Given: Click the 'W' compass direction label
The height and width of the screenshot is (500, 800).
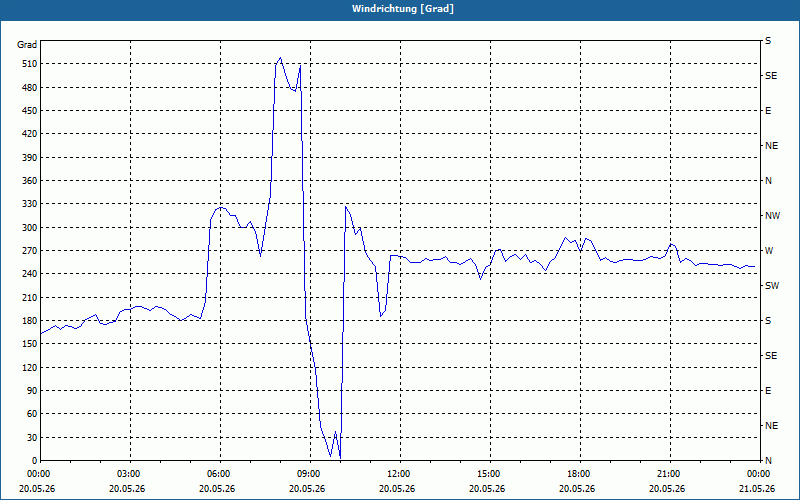Looking at the screenshot, I should [769, 251].
